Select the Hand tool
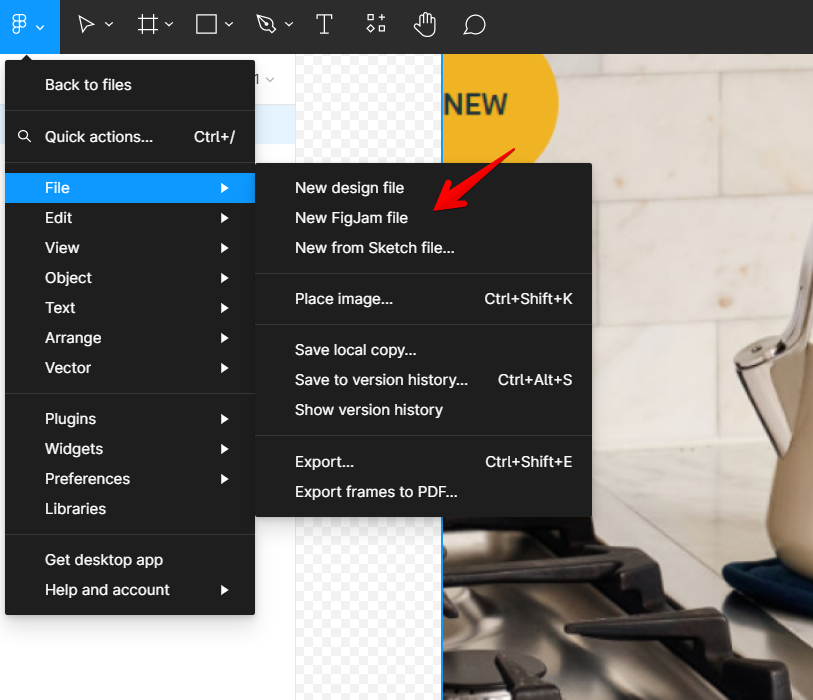 pyautogui.click(x=426, y=25)
